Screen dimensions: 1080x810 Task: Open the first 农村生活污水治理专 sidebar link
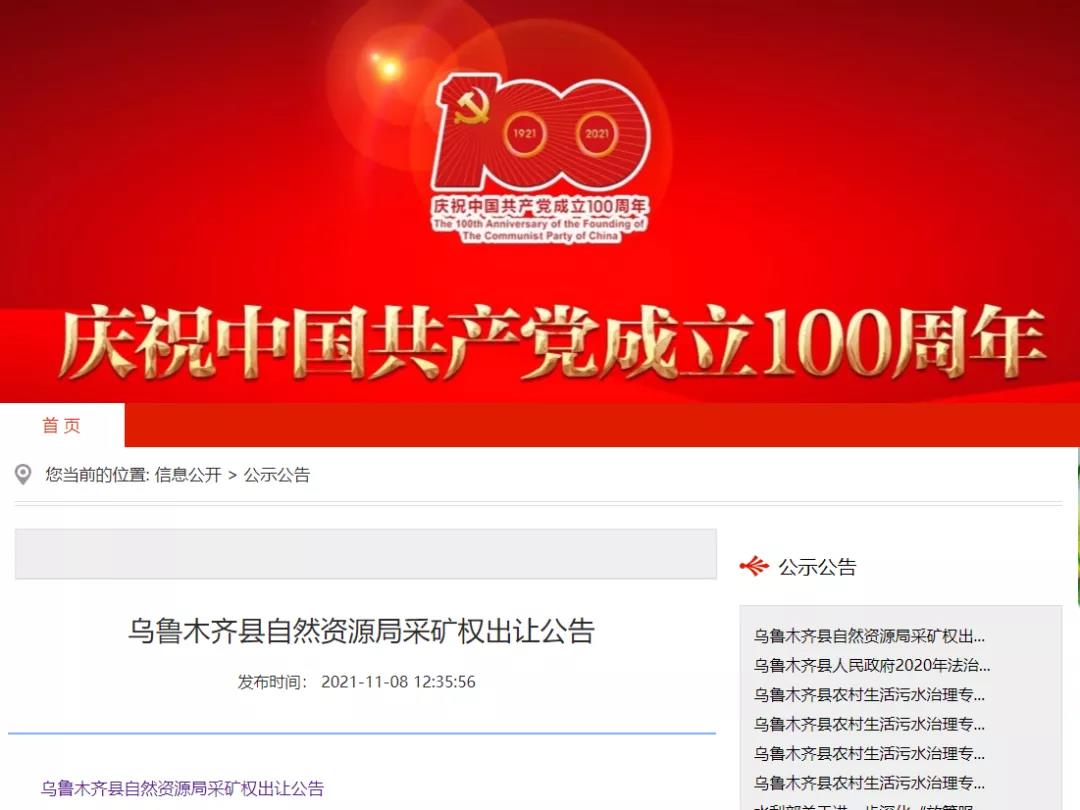point(869,695)
